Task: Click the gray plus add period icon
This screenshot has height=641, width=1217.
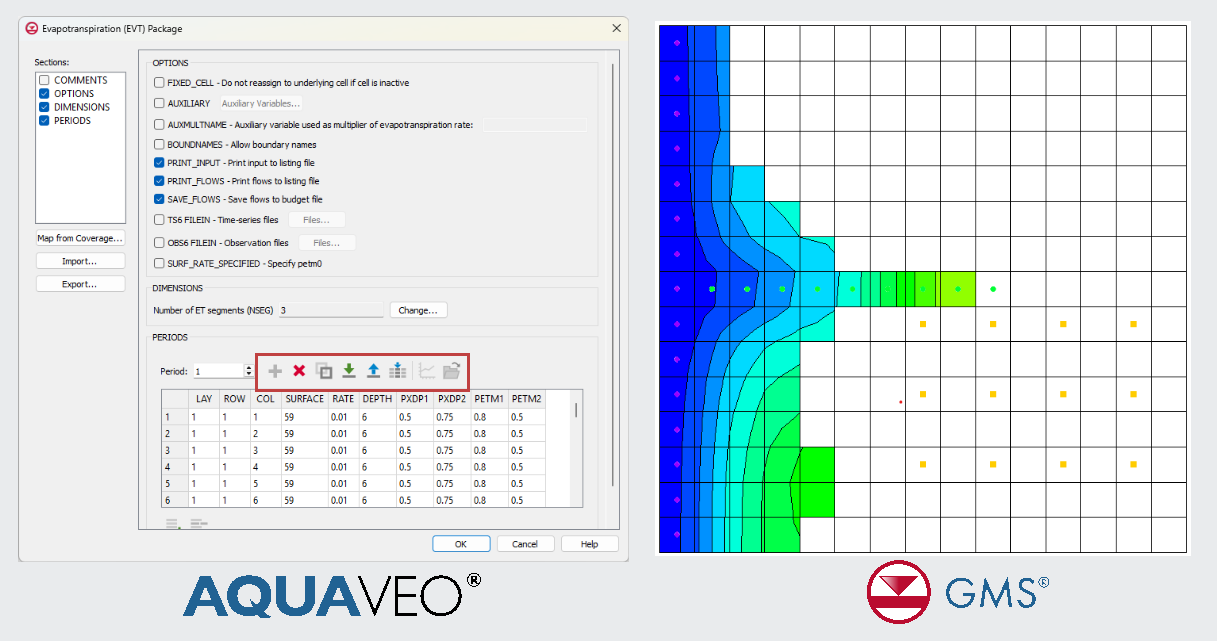Action: (x=275, y=371)
